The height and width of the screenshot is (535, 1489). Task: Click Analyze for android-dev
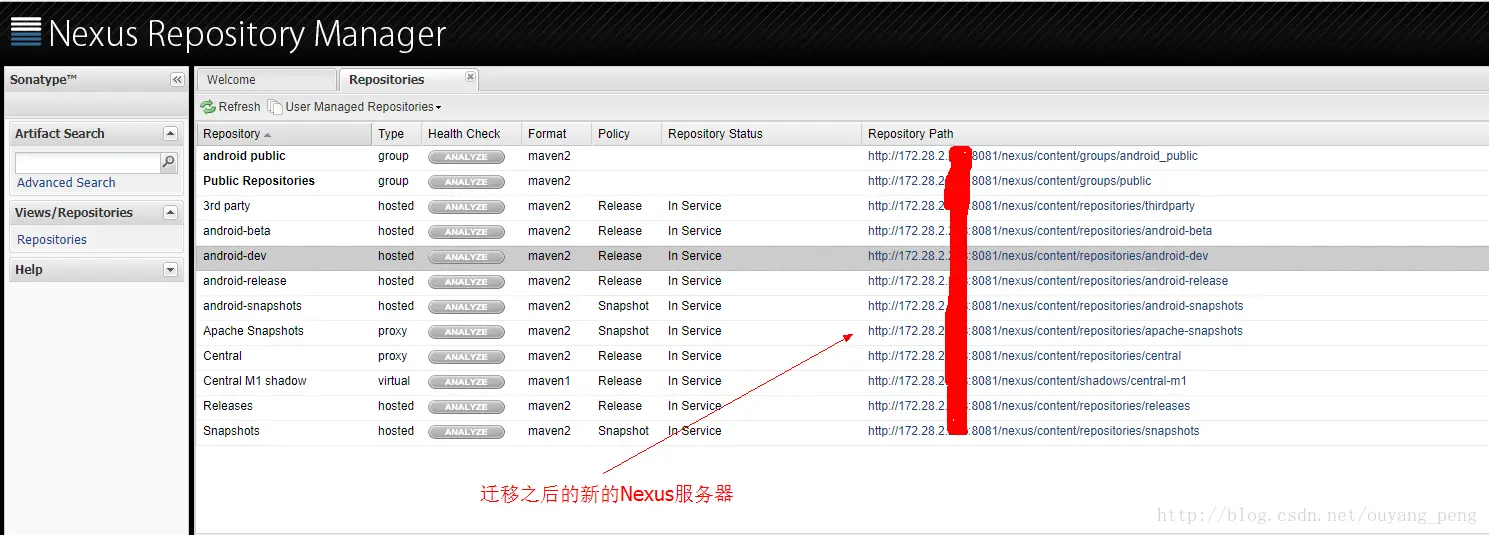click(466, 257)
